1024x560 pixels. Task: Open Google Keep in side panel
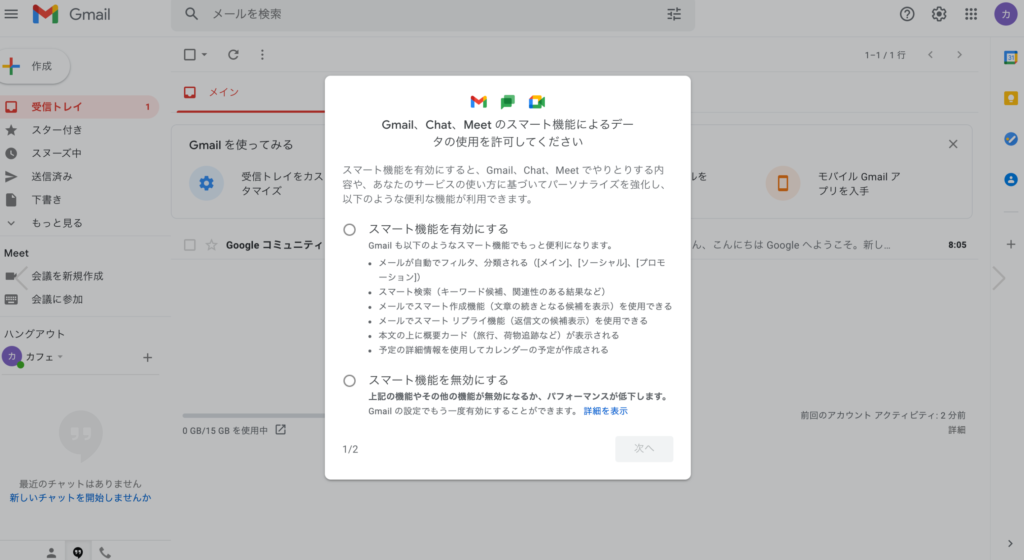click(1010, 98)
